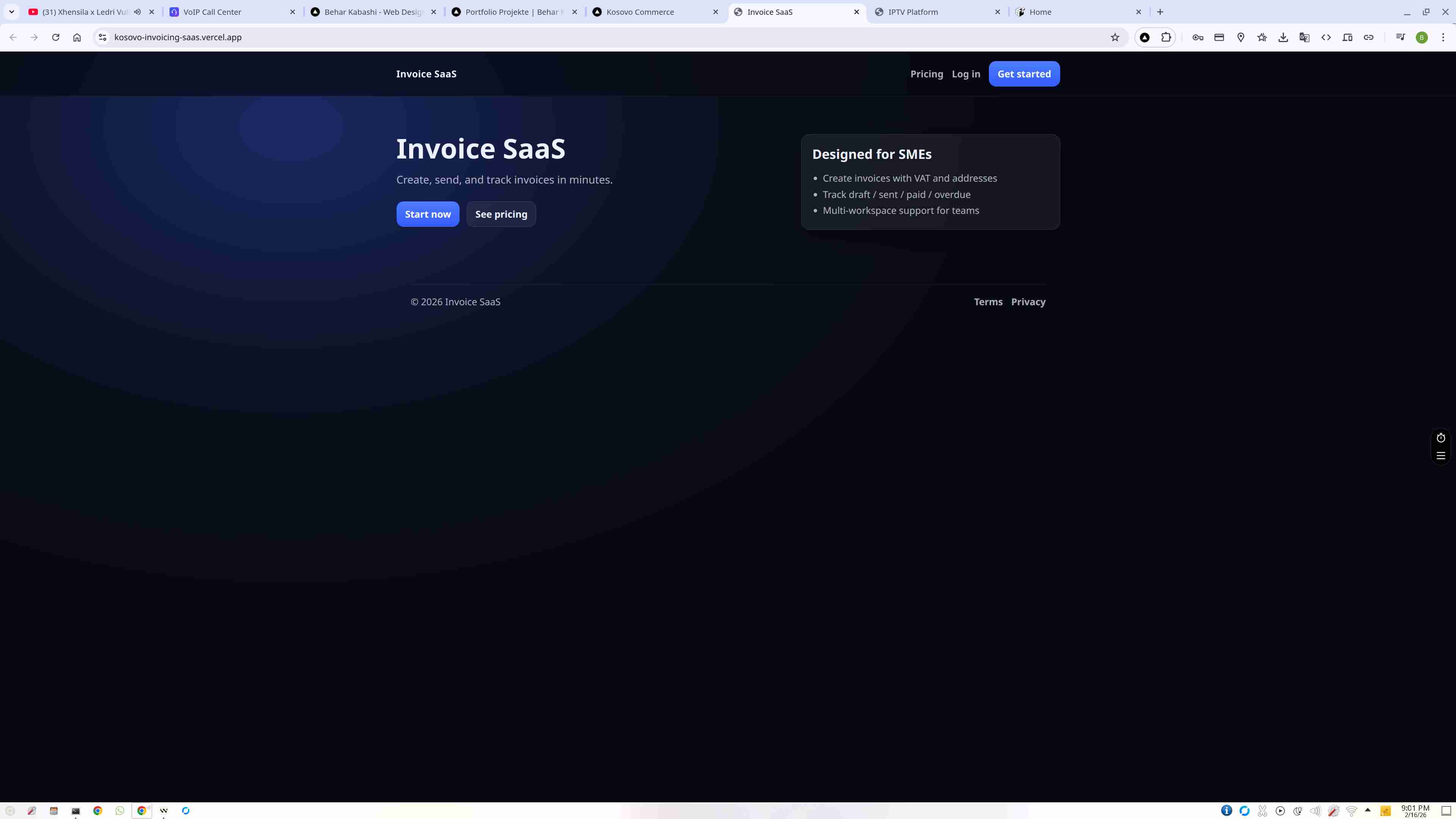Switch to the YouTube Xhensila tab

(85, 12)
